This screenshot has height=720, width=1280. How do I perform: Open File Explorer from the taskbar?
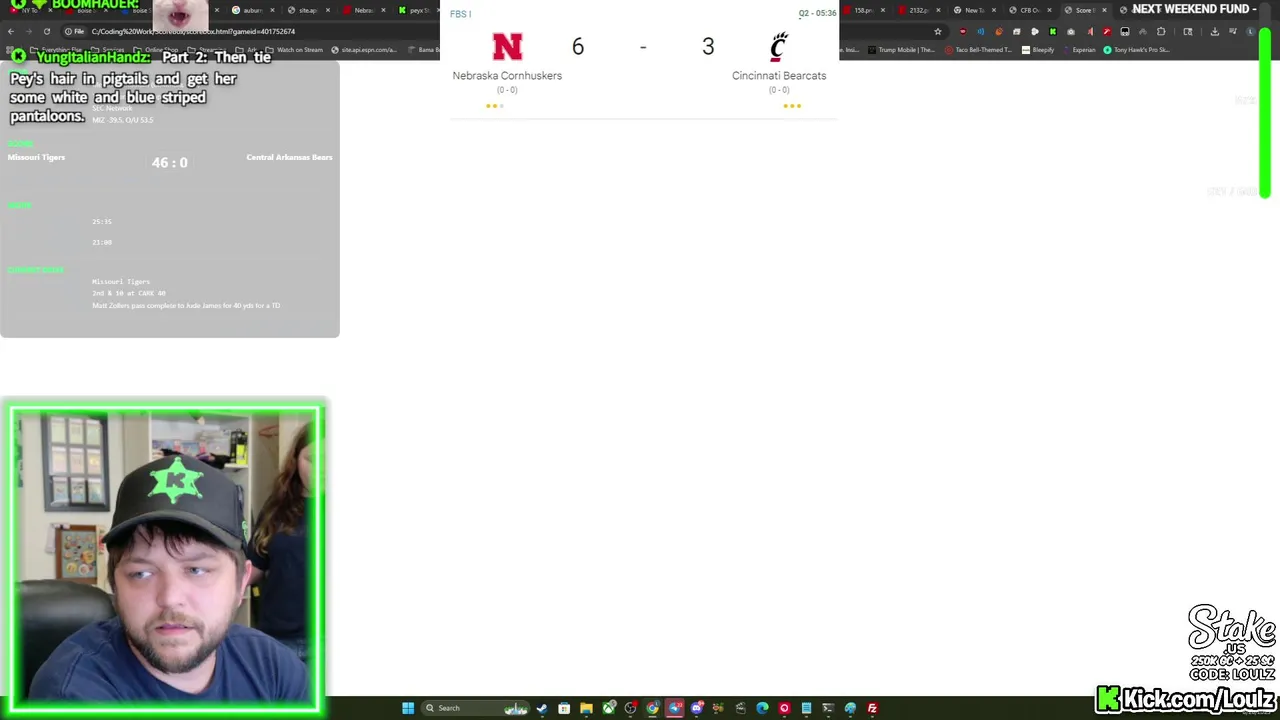pos(586,708)
